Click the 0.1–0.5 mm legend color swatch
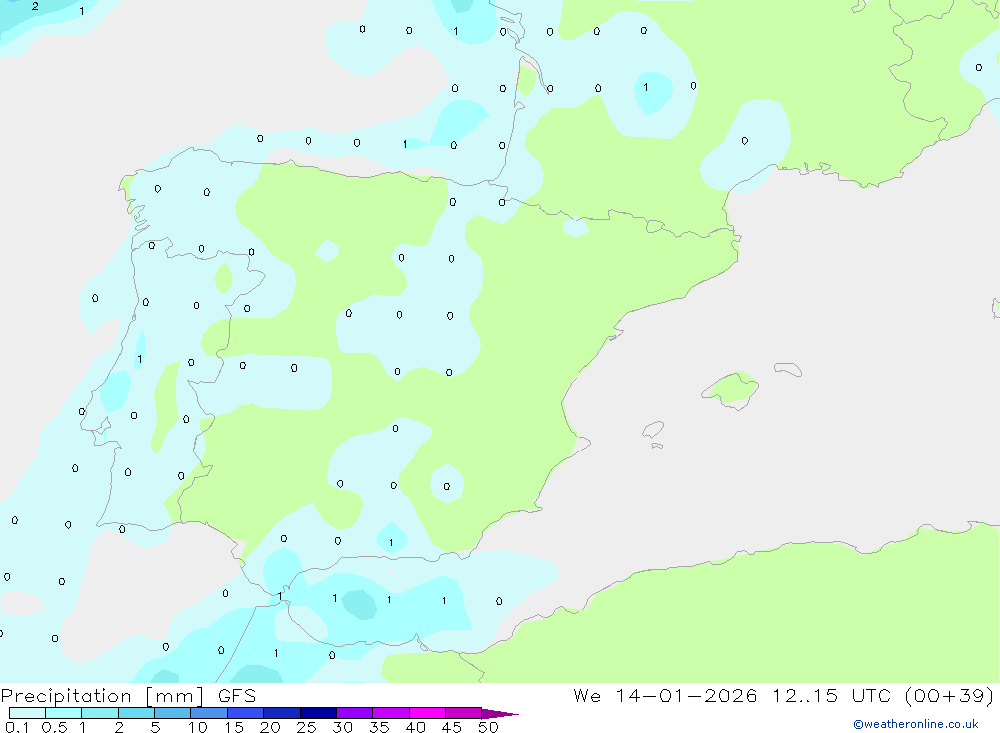Image resolution: width=1000 pixels, height=733 pixels. (x=27, y=713)
